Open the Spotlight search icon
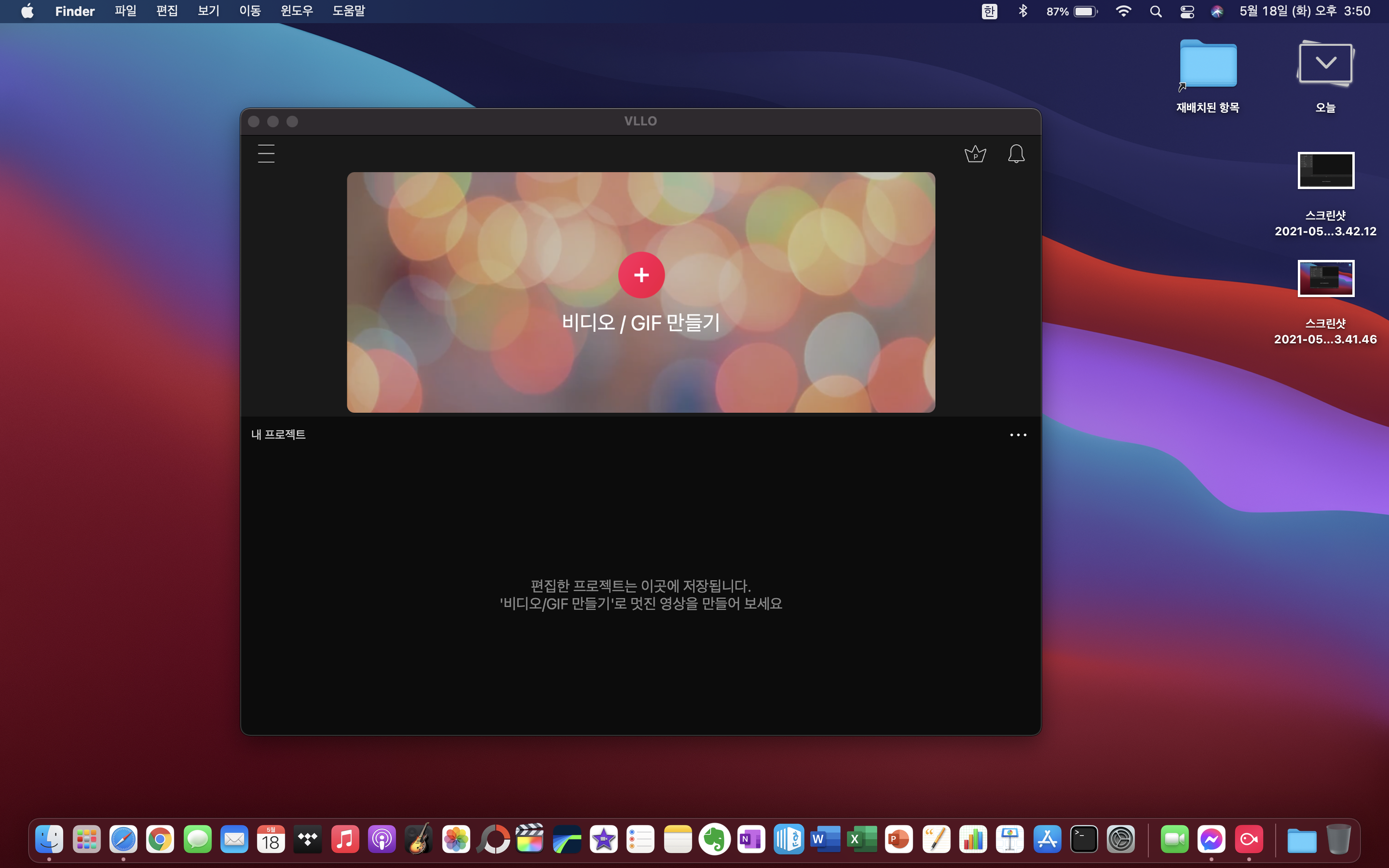 pyautogui.click(x=1156, y=11)
